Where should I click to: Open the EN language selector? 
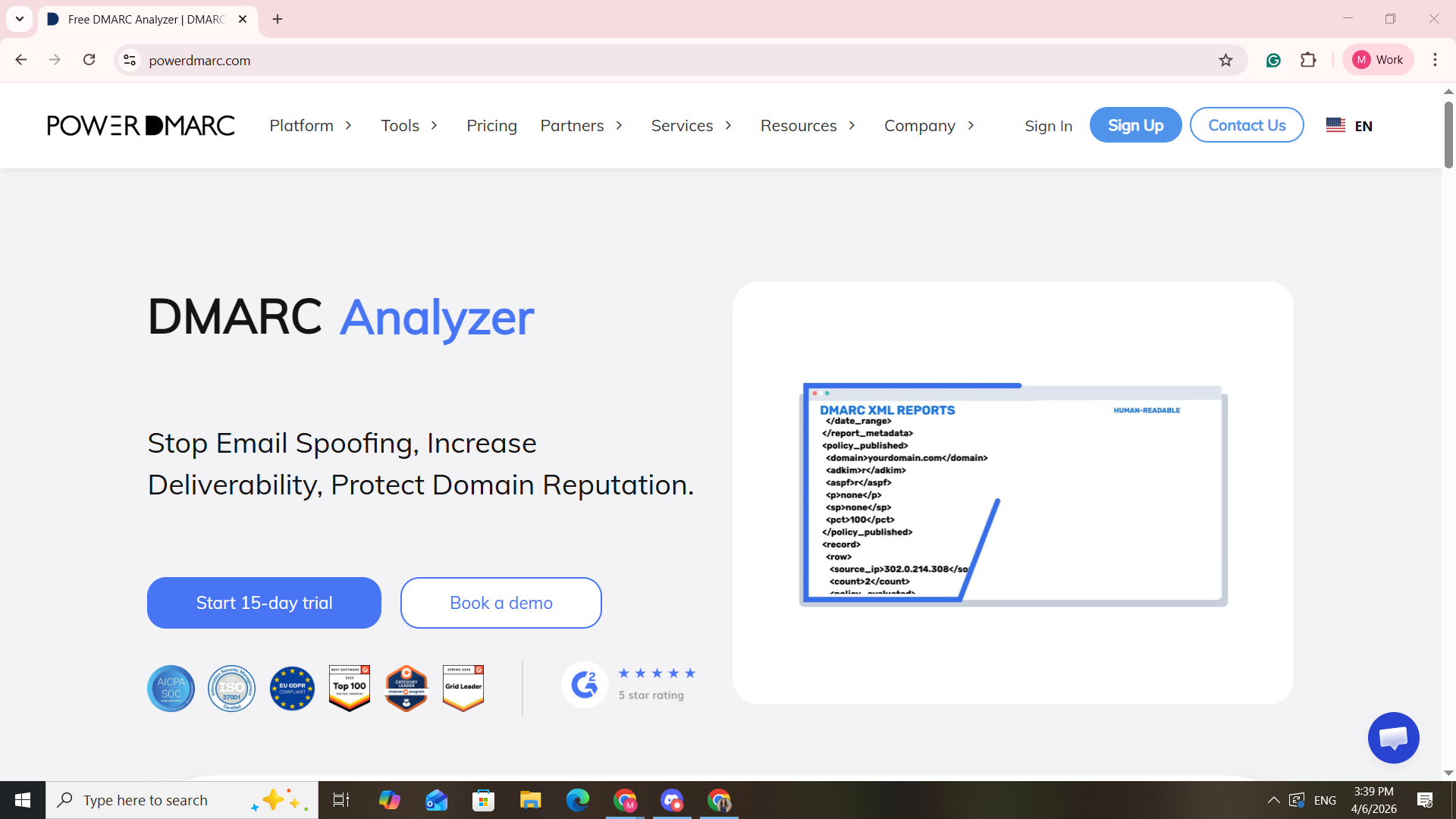coord(1349,126)
